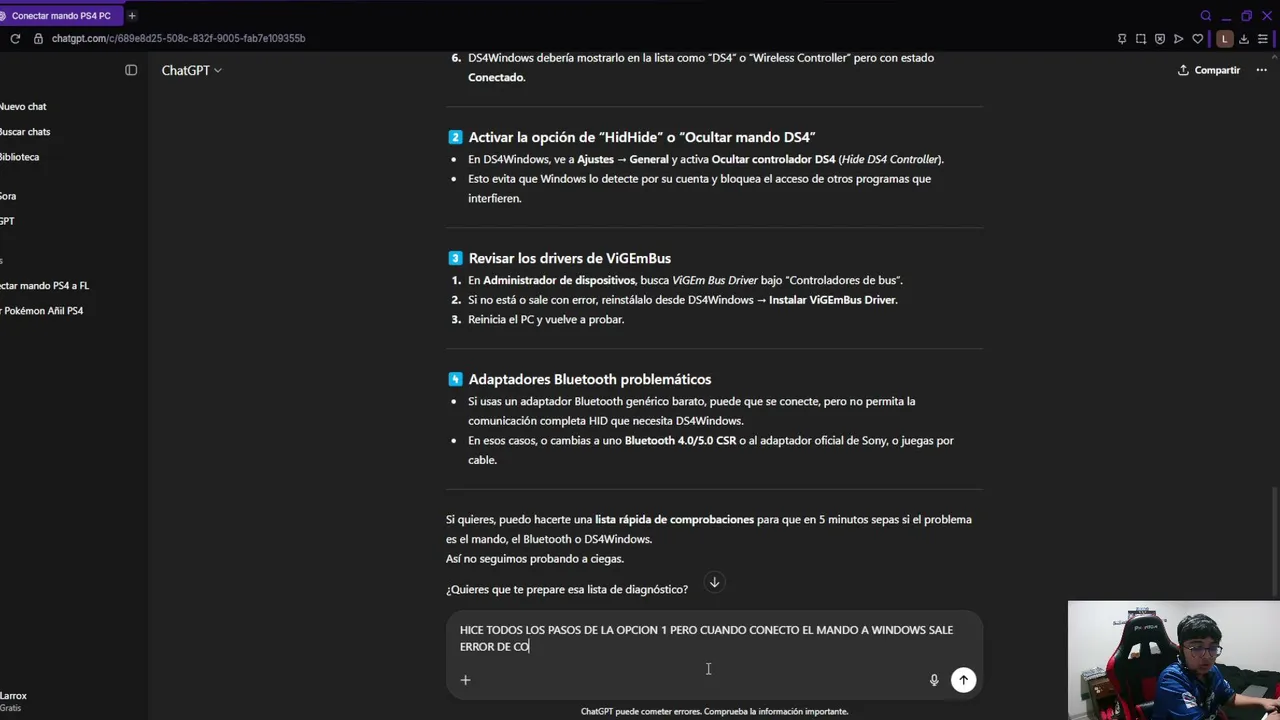
Task: Send the message with up-arrow button
Action: [963, 680]
